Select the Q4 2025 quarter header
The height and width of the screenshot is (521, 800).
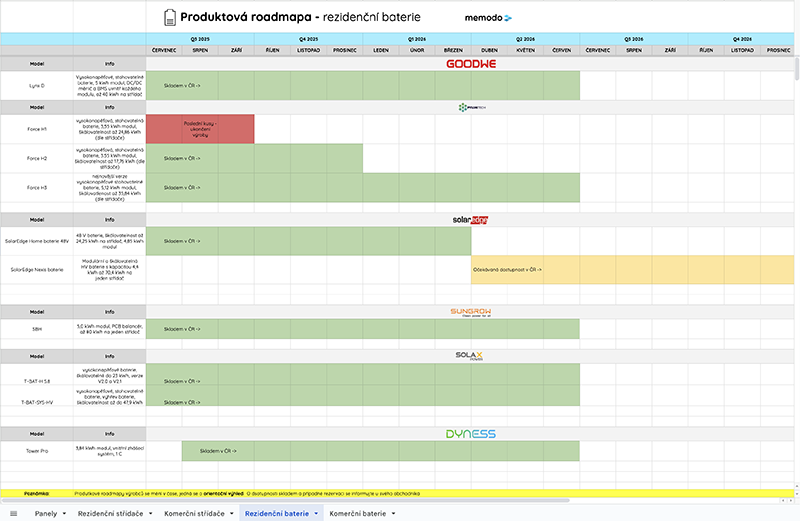[x=309, y=39]
